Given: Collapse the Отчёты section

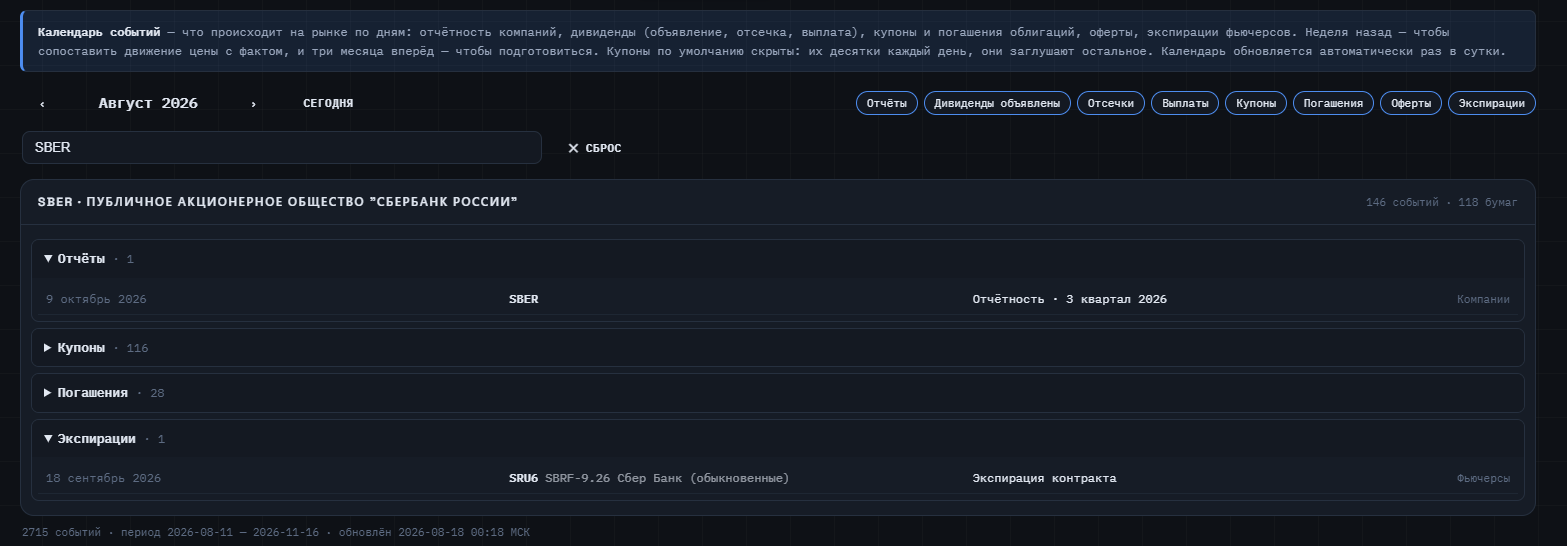Looking at the screenshot, I should [778, 259].
